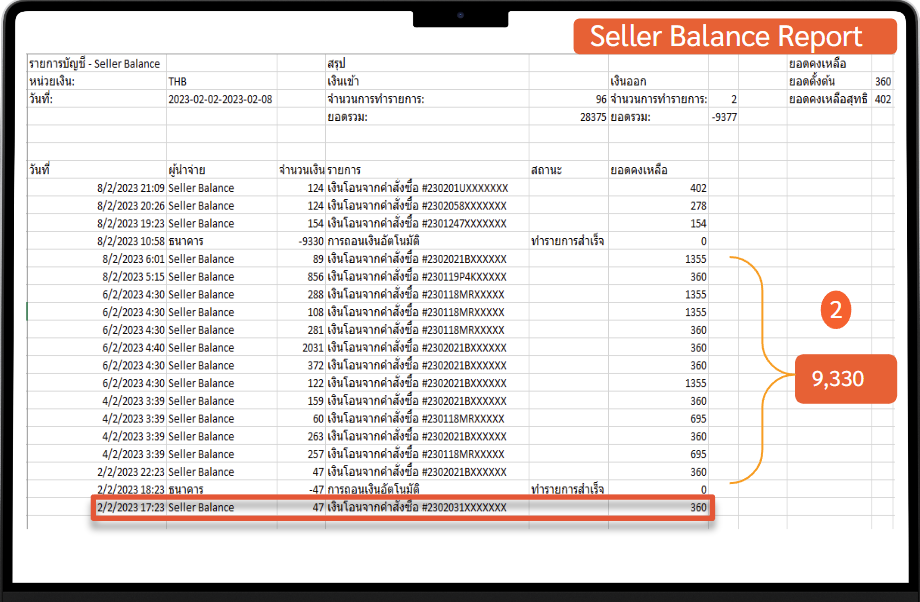Click the Seller Balance Report title banner
The image size is (920, 602).
click(737, 36)
